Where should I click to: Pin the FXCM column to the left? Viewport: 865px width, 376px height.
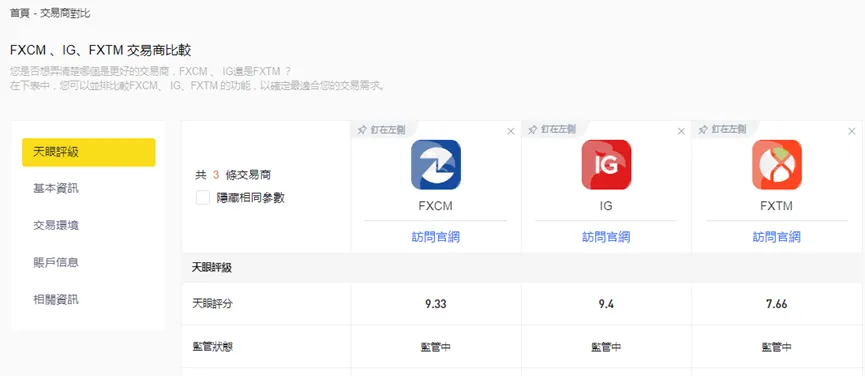pos(382,130)
